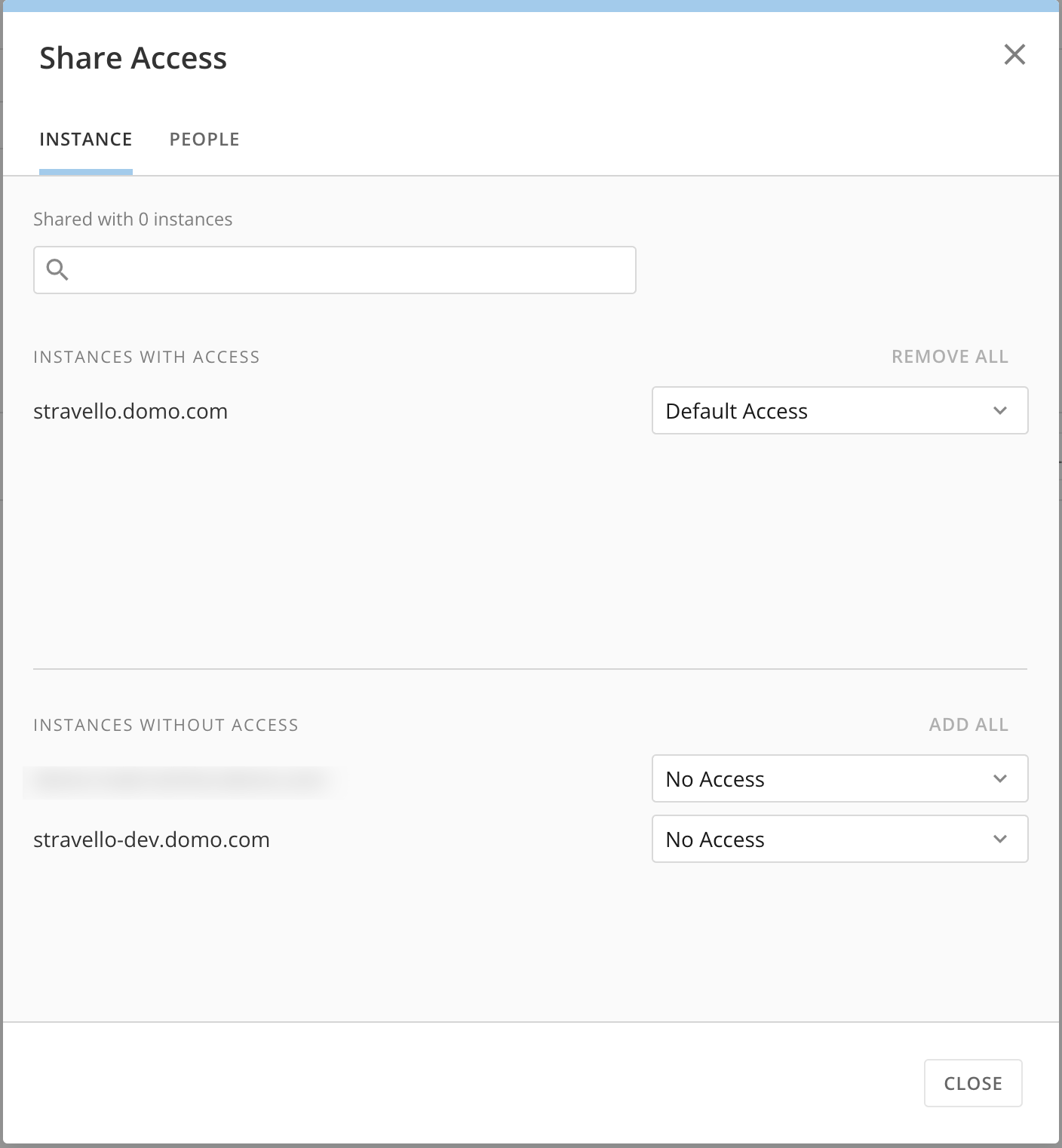Click the chevron arrow for stravello-dev.domo.com access
Screen dimensions: 1062x1148
pyautogui.click(x=1000, y=839)
